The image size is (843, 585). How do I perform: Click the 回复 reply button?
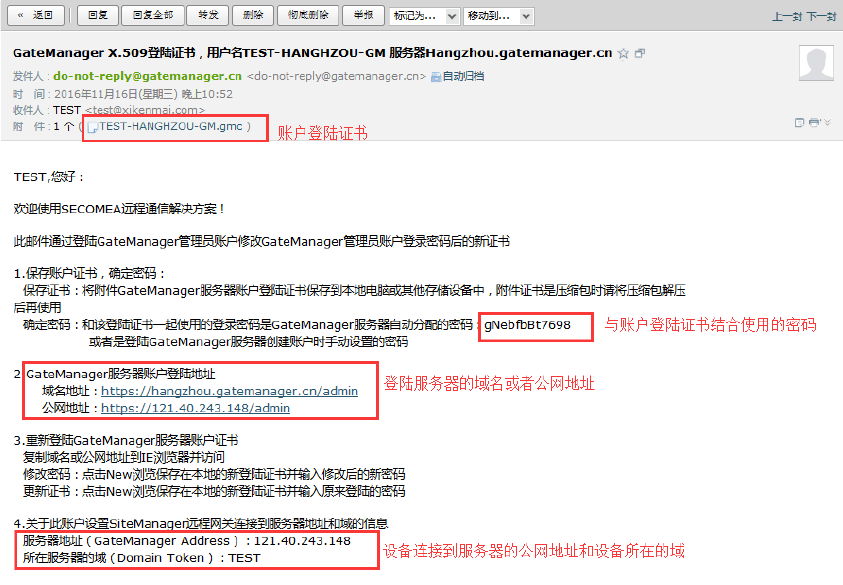[x=97, y=16]
